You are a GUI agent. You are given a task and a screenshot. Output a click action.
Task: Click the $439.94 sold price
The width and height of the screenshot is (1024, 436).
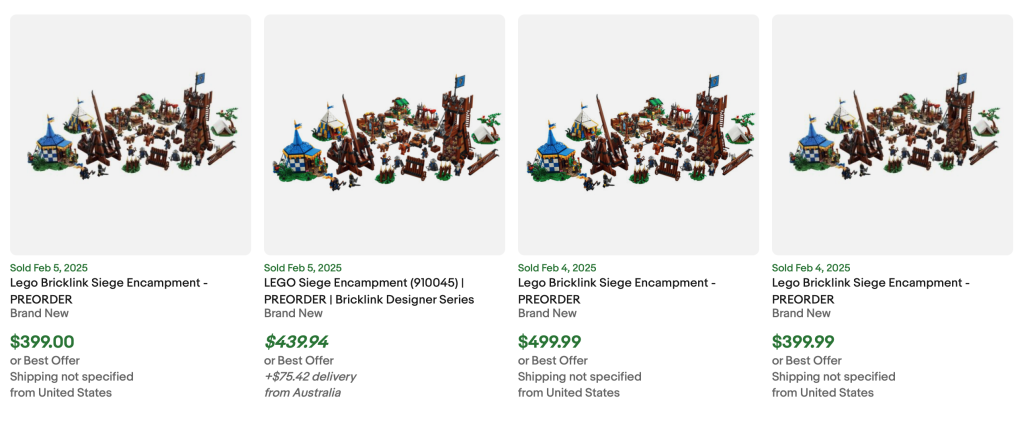[x=296, y=342]
